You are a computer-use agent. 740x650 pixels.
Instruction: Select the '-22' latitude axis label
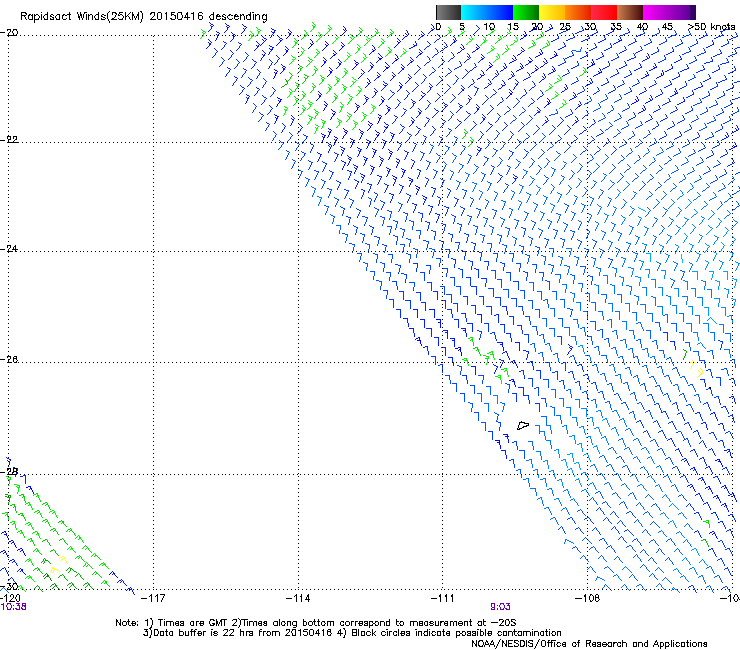[x=9, y=140]
